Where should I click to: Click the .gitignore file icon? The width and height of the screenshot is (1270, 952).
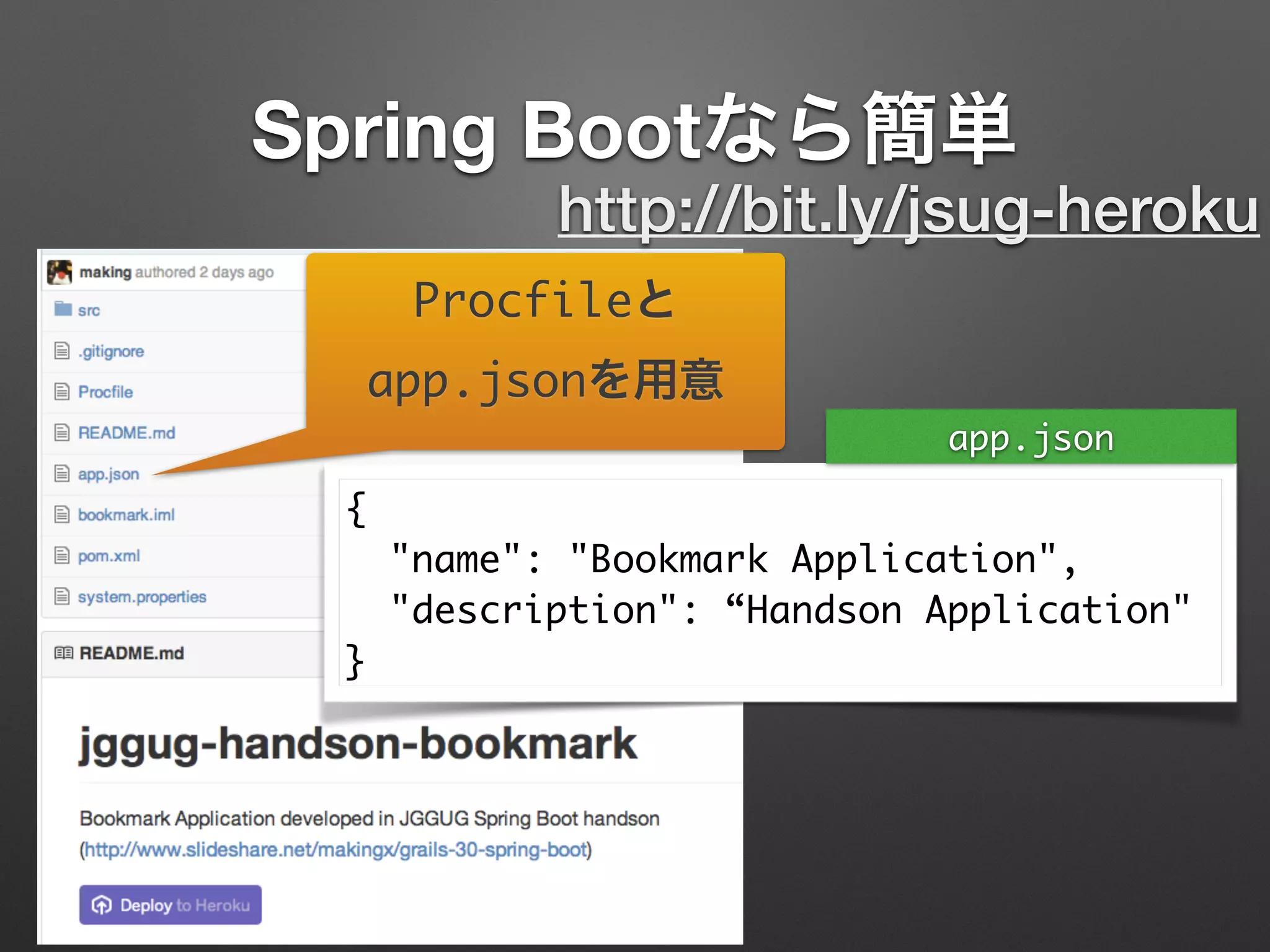click(x=62, y=351)
